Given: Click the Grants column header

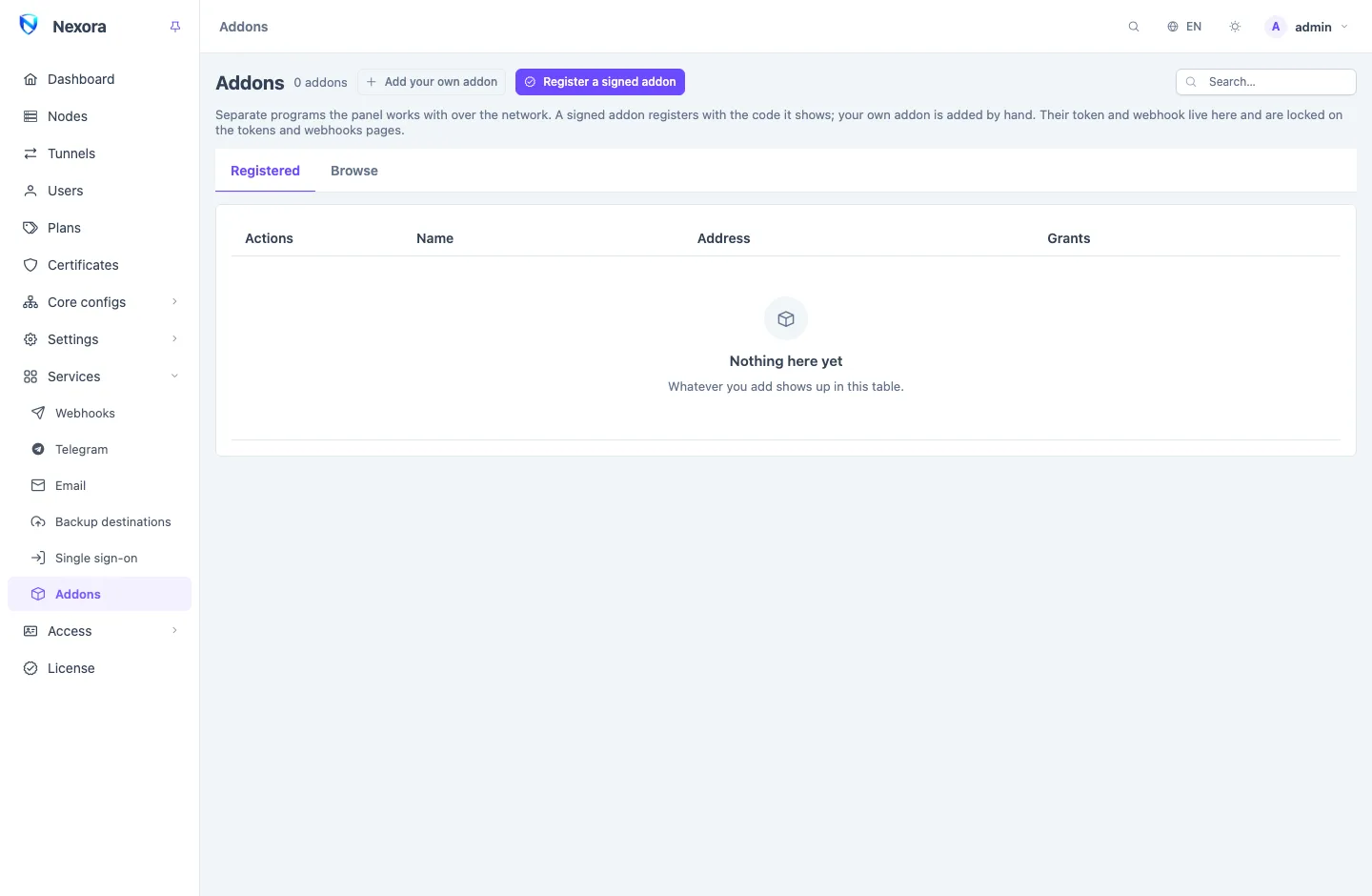Looking at the screenshot, I should point(1069,238).
